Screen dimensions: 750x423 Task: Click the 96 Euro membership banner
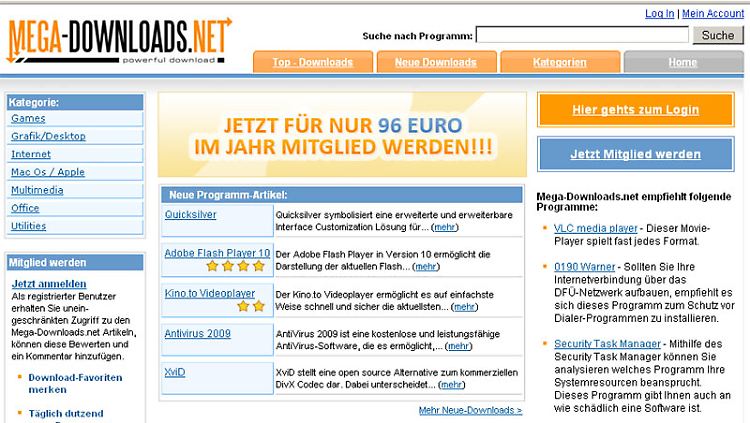click(x=341, y=135)
